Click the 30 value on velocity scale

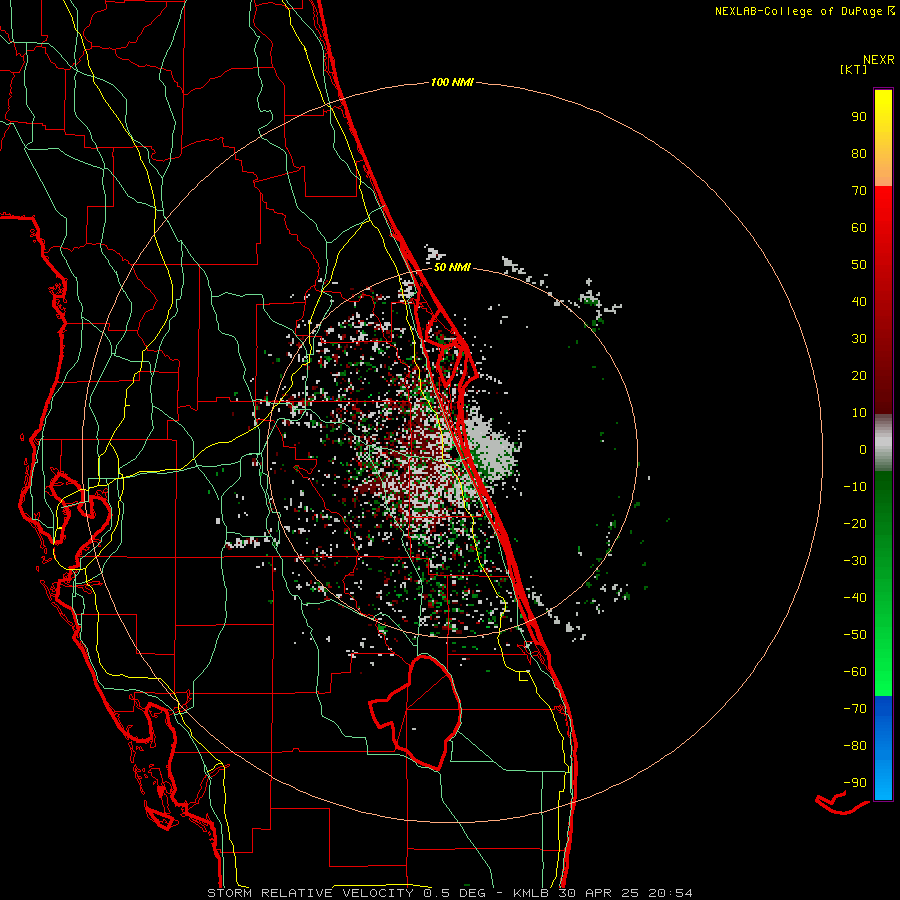pos(859,339)
